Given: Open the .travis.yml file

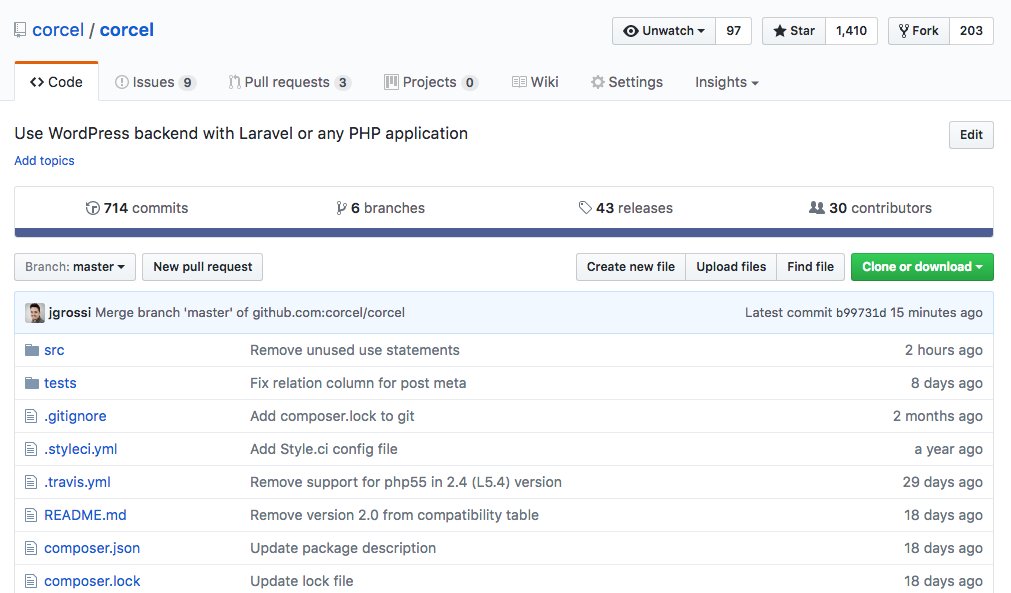Looking at the screenshot, I should tap(77, 482).
